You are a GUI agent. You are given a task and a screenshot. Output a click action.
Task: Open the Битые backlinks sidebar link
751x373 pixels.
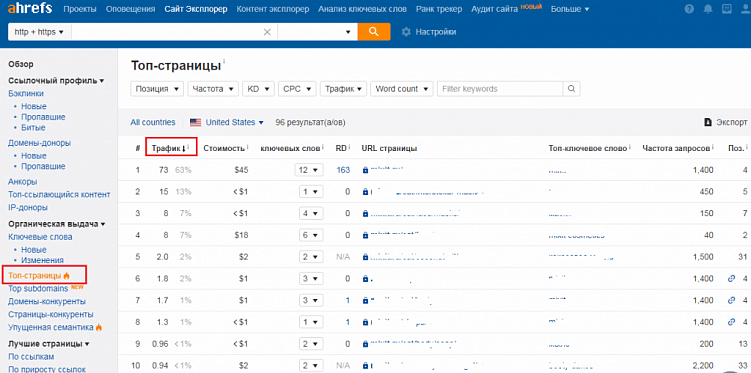point(33,128)
